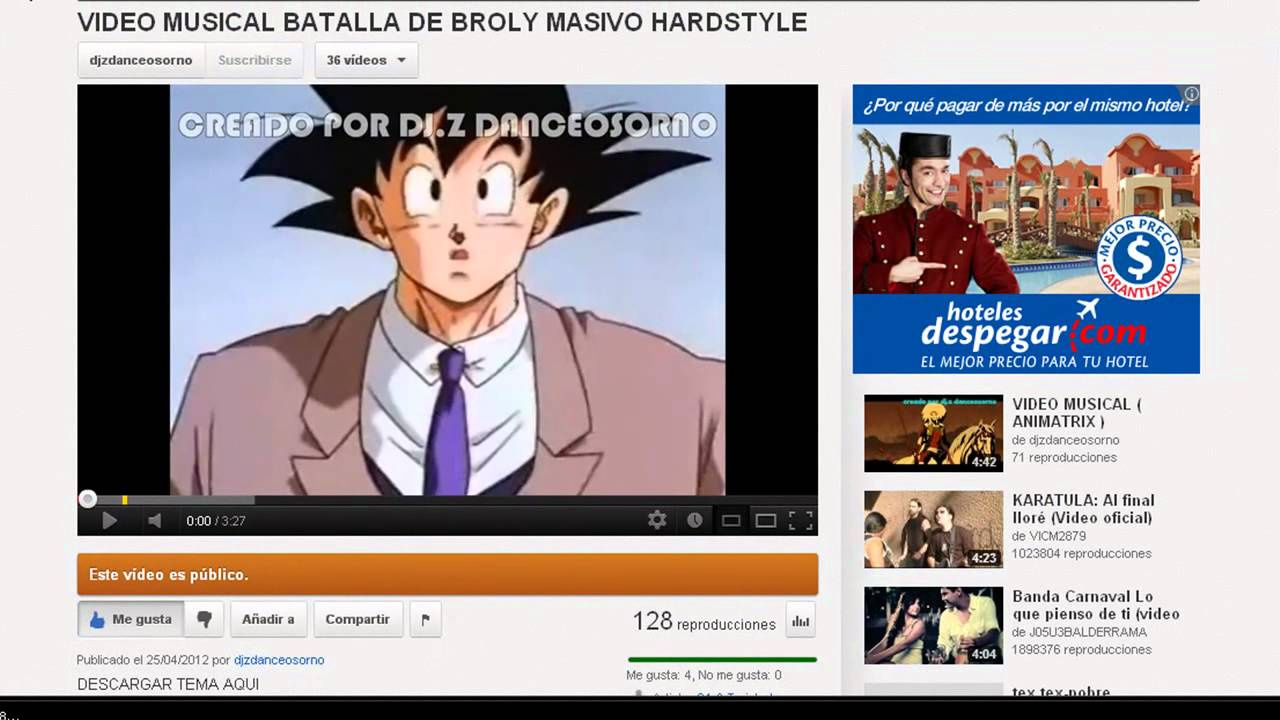The image size is (1280, 720).
Task: Click the video title VIDEO MUSICAL BATALLA DE BROLY
Action: 442,22
